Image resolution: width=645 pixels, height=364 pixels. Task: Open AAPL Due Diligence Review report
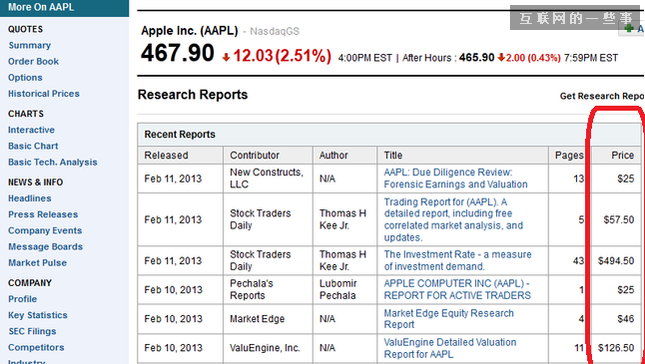[x=455, y=178]
